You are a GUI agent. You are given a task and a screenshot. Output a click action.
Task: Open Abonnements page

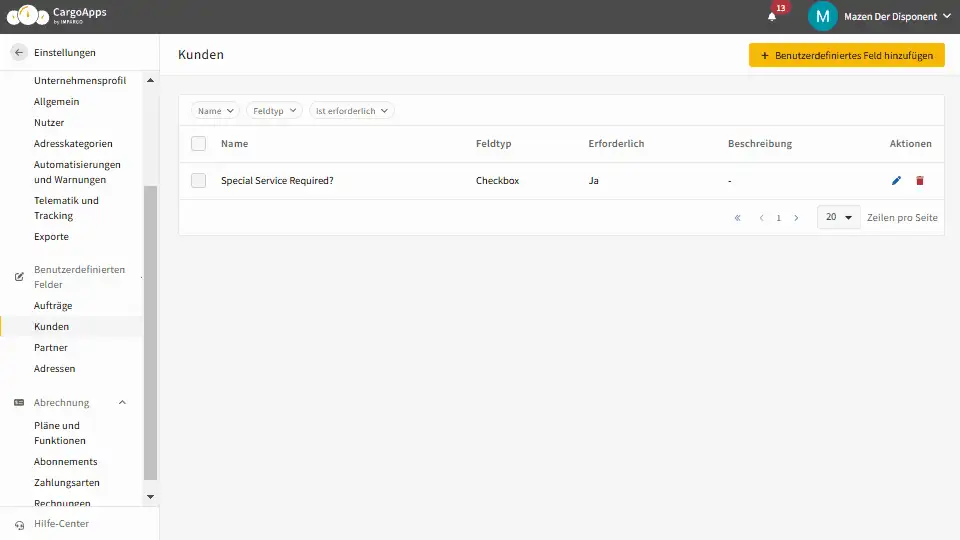pyautogui.click(x=66, y=462)
